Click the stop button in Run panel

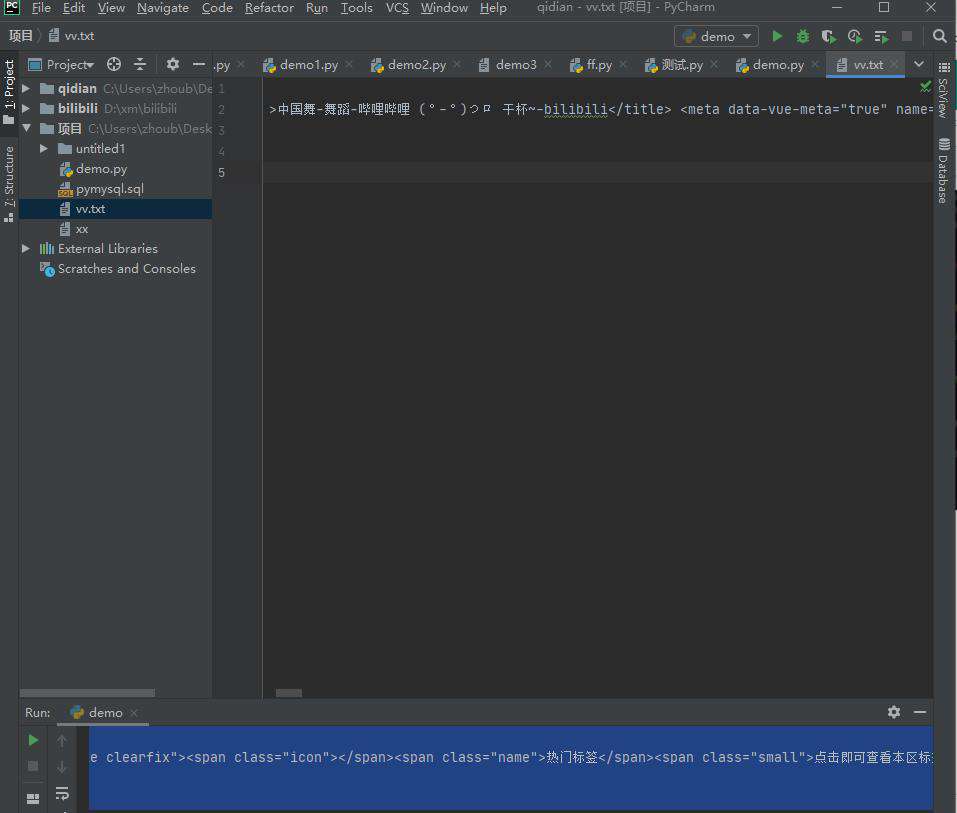pos(34,766)
